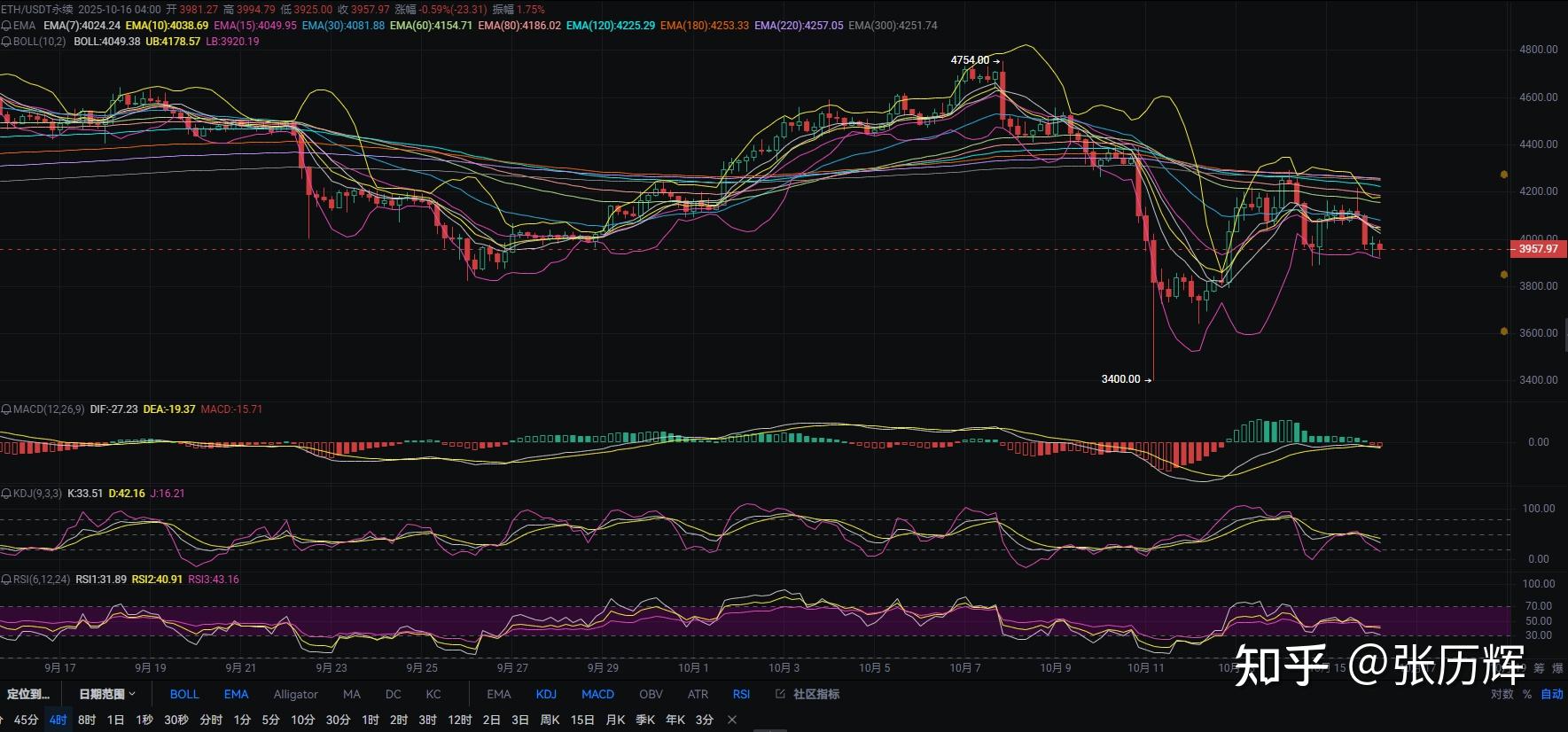Click the 3400.00 low price marker
Screen dimensions: 1568x732
tap(1120, 379)
